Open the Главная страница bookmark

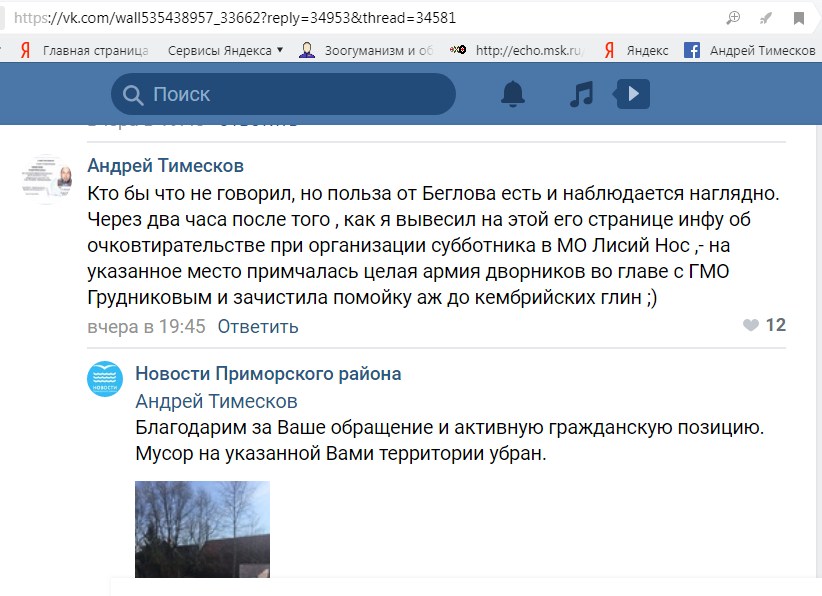pyautogui.click(x=95, y=50)
